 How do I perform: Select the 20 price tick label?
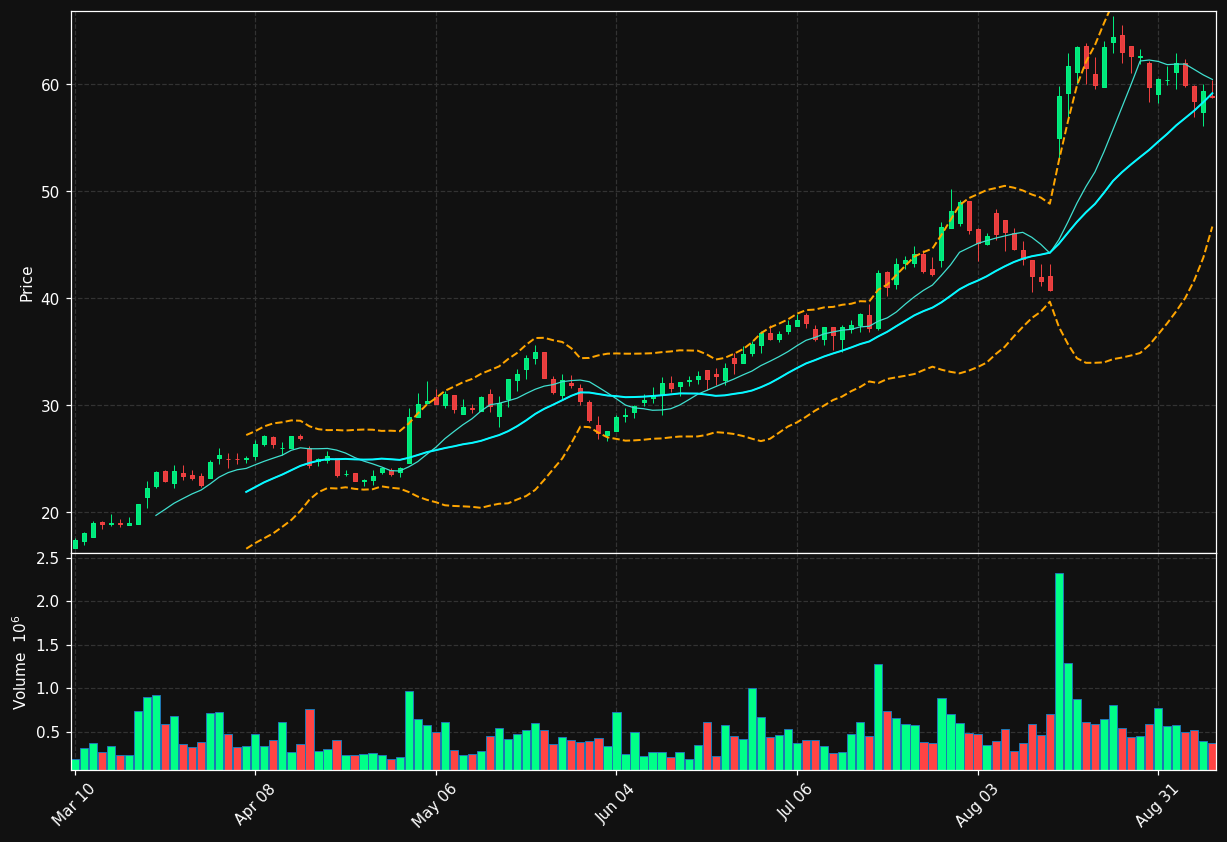click(x=51, y=513)
